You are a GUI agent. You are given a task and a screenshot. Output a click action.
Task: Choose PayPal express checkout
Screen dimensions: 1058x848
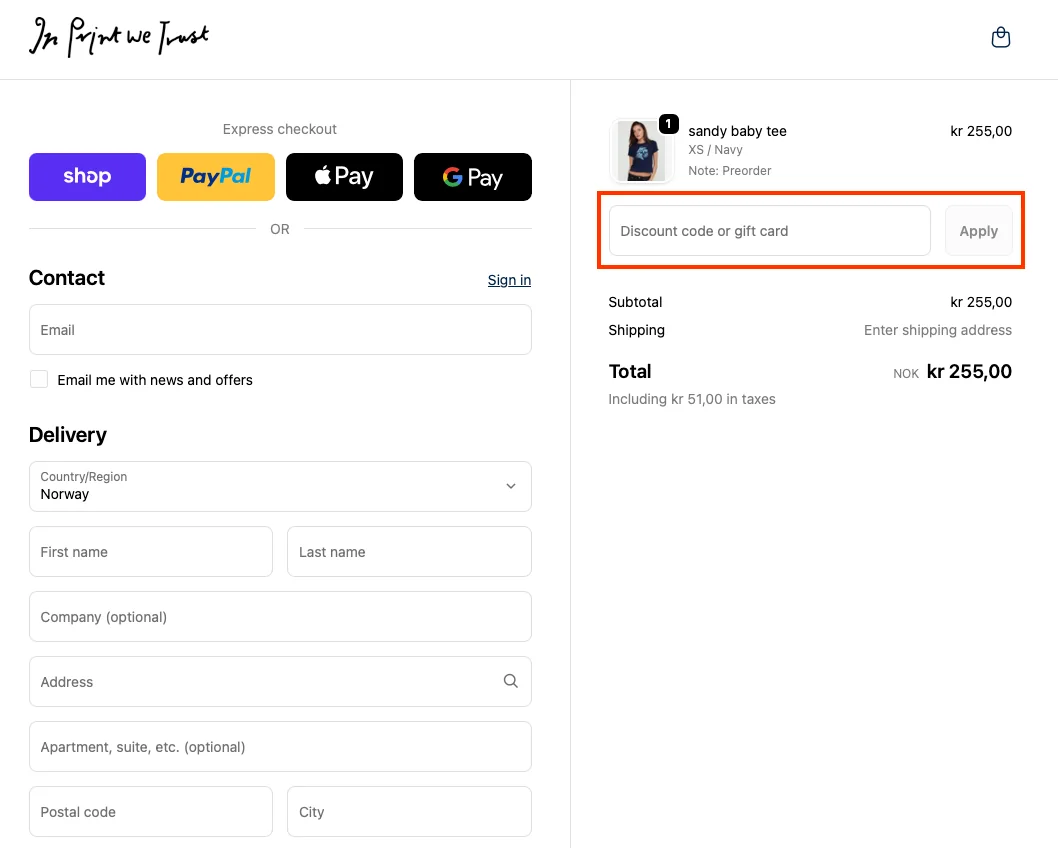coord(215,177)
